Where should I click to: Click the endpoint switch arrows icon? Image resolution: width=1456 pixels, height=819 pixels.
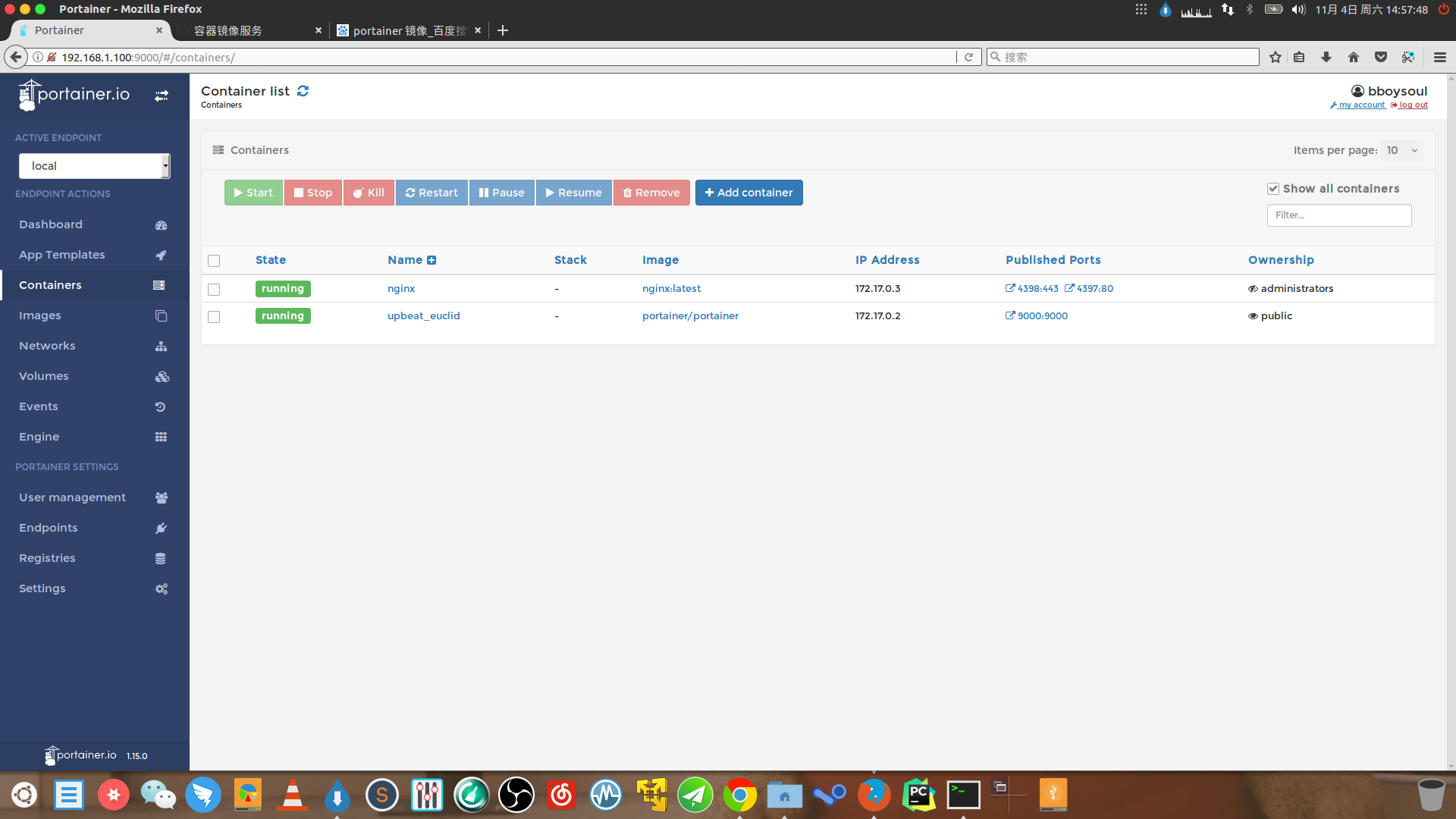pos(162,96)
